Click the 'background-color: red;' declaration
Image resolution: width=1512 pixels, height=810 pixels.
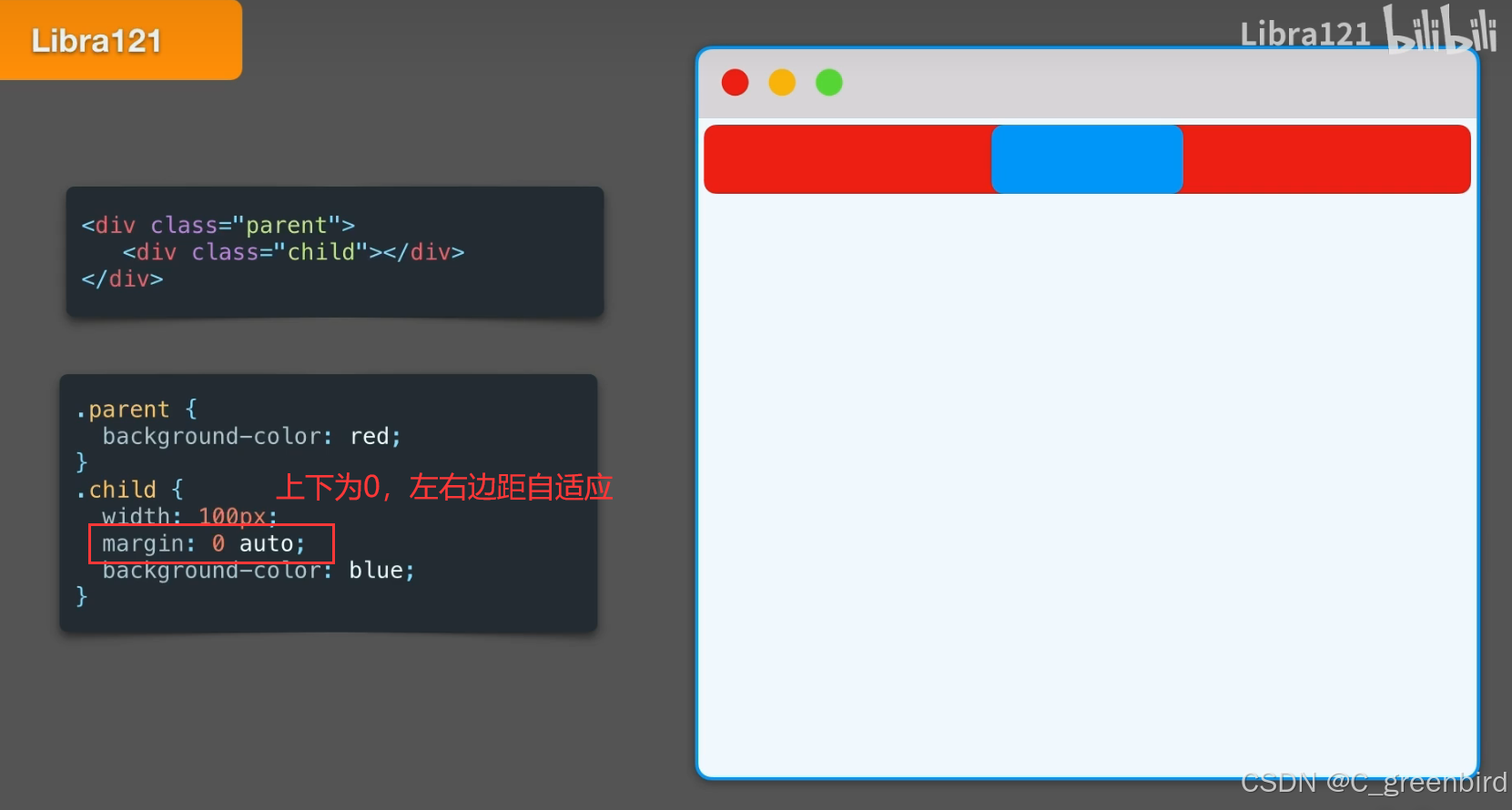251,437
